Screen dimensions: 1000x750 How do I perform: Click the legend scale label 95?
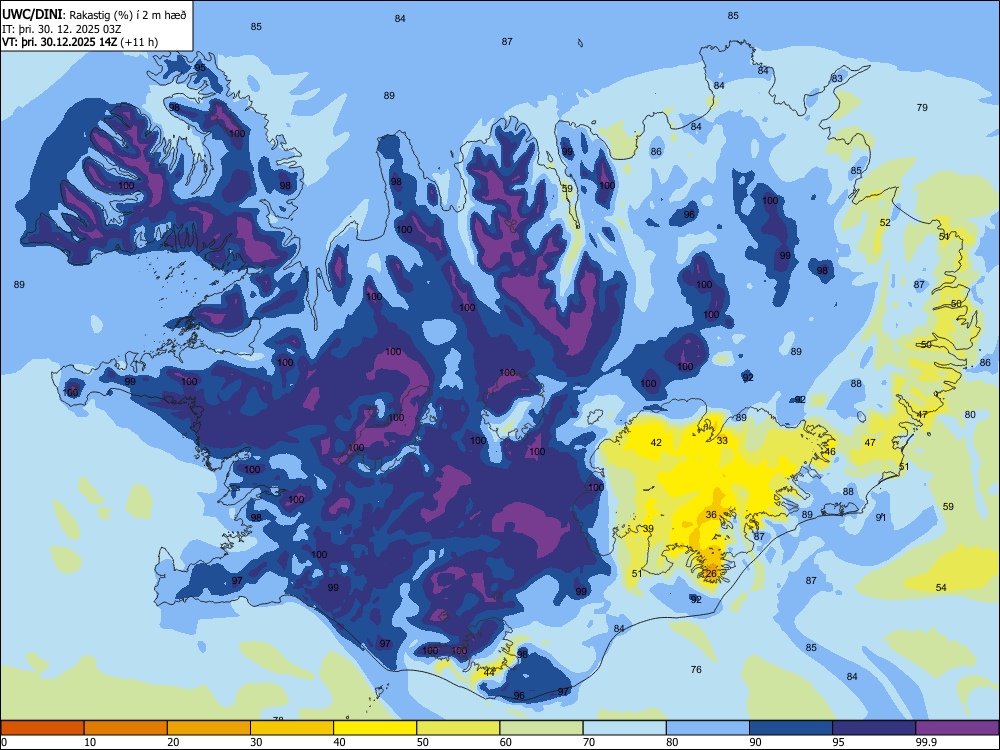point(839,742)
